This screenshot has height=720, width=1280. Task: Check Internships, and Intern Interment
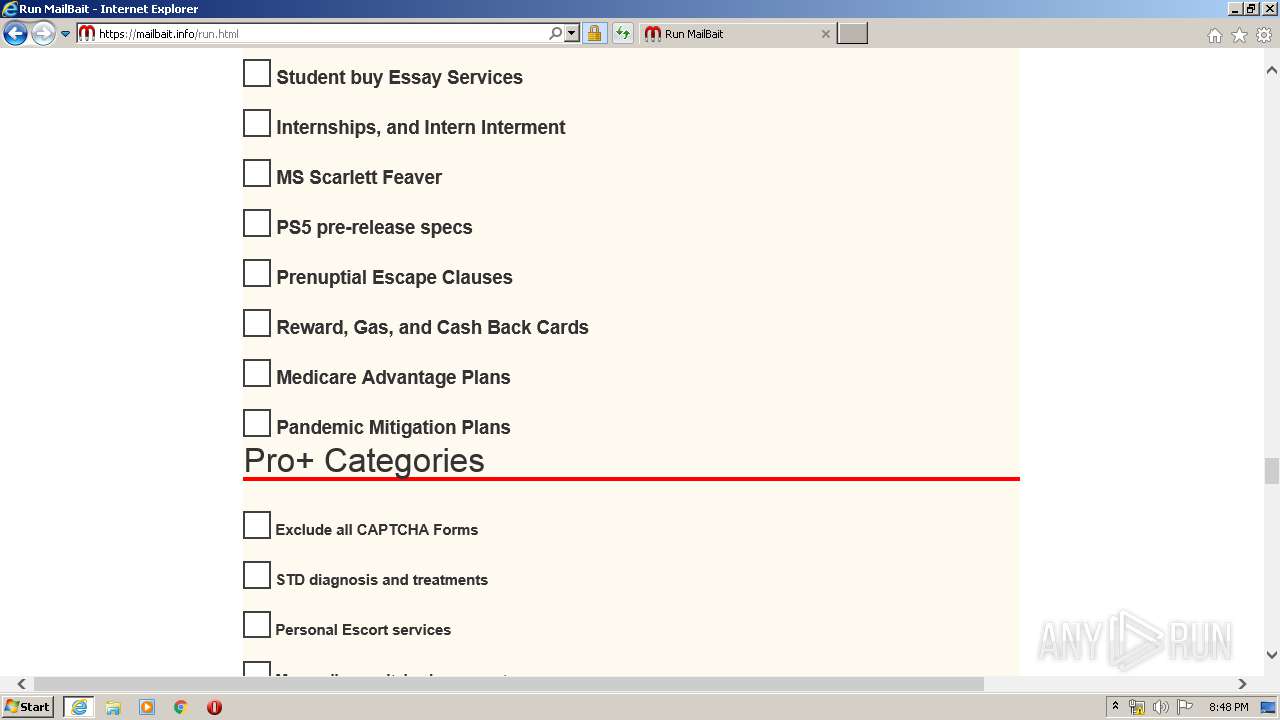(x=257, y=123)
